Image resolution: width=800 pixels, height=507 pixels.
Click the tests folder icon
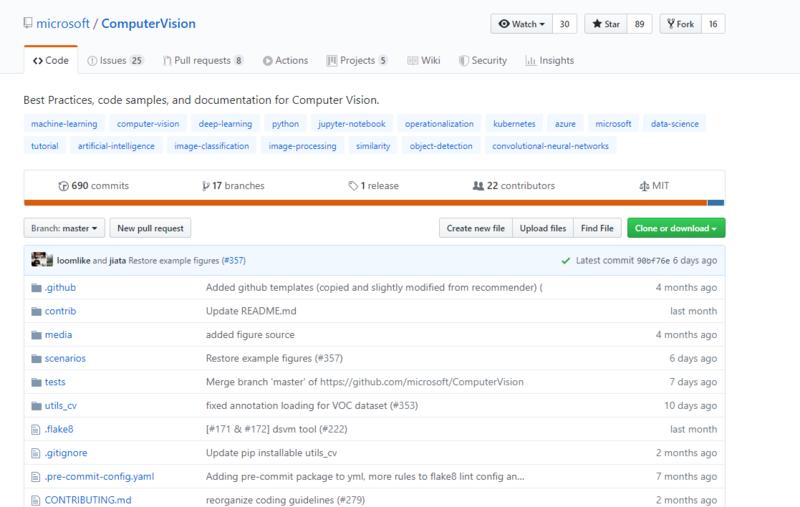coord(36,382)
